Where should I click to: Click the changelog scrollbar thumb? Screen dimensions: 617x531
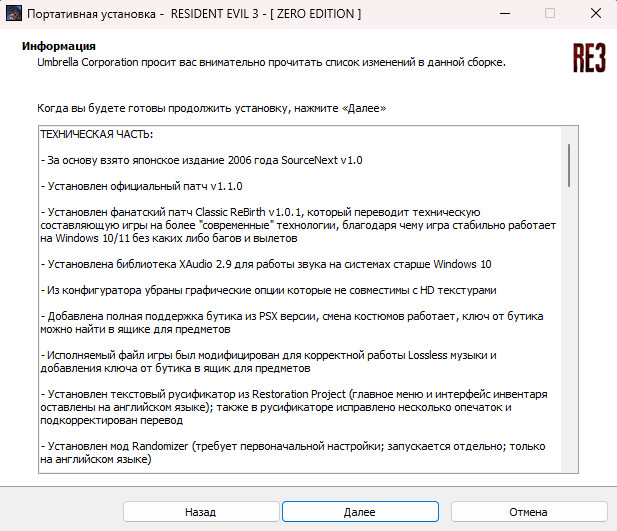[x=569, y=164]
